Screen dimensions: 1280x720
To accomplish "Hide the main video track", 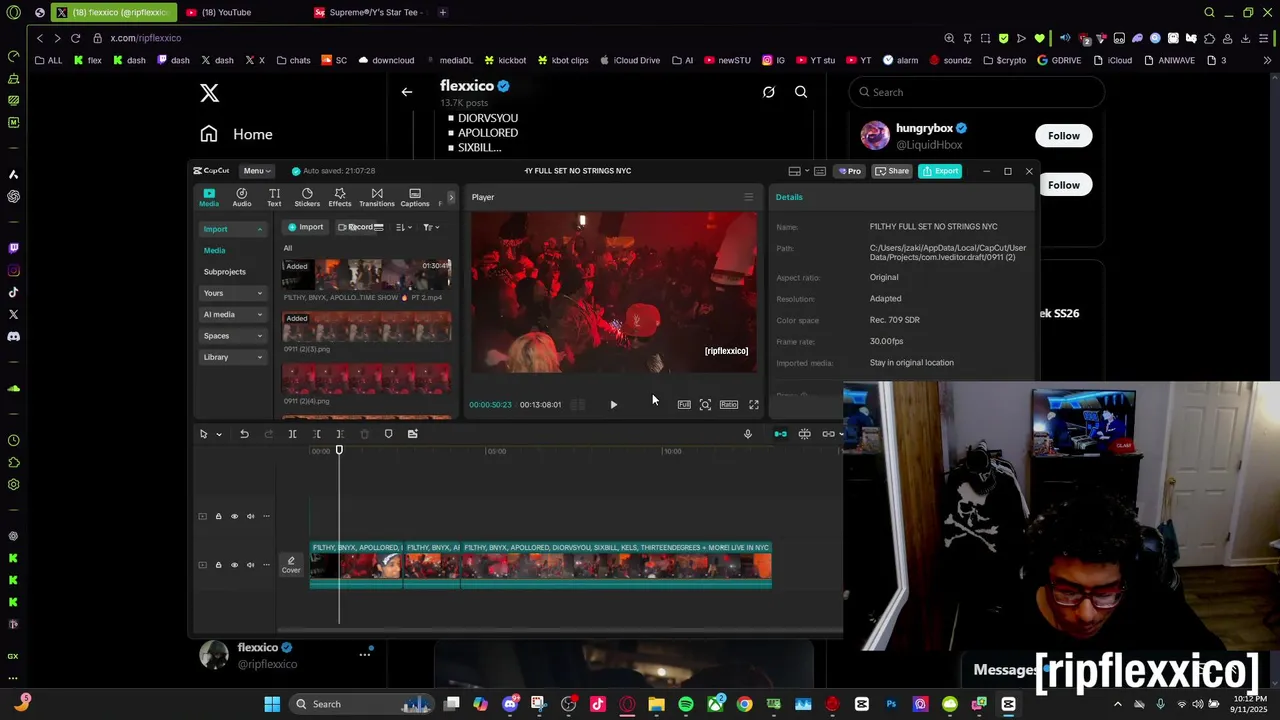I will click(235, 565).
